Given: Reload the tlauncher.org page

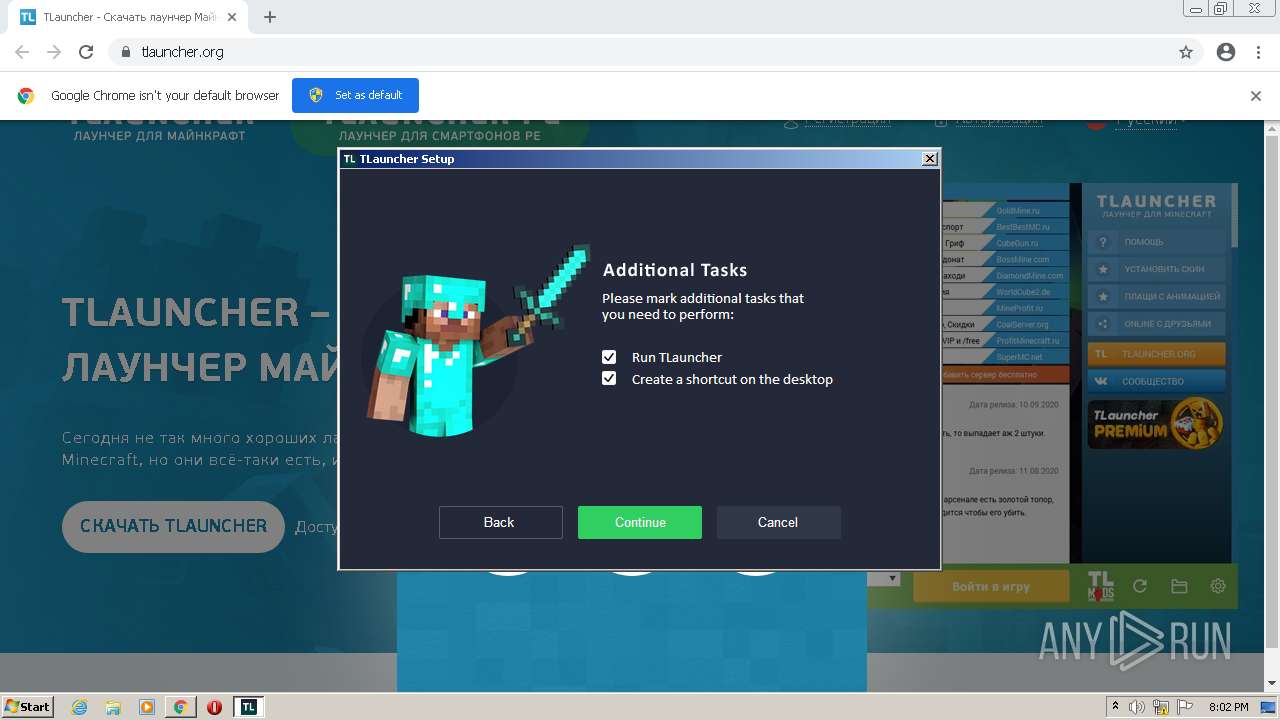Looking at the screenshot, I should (x=86, y=52).
